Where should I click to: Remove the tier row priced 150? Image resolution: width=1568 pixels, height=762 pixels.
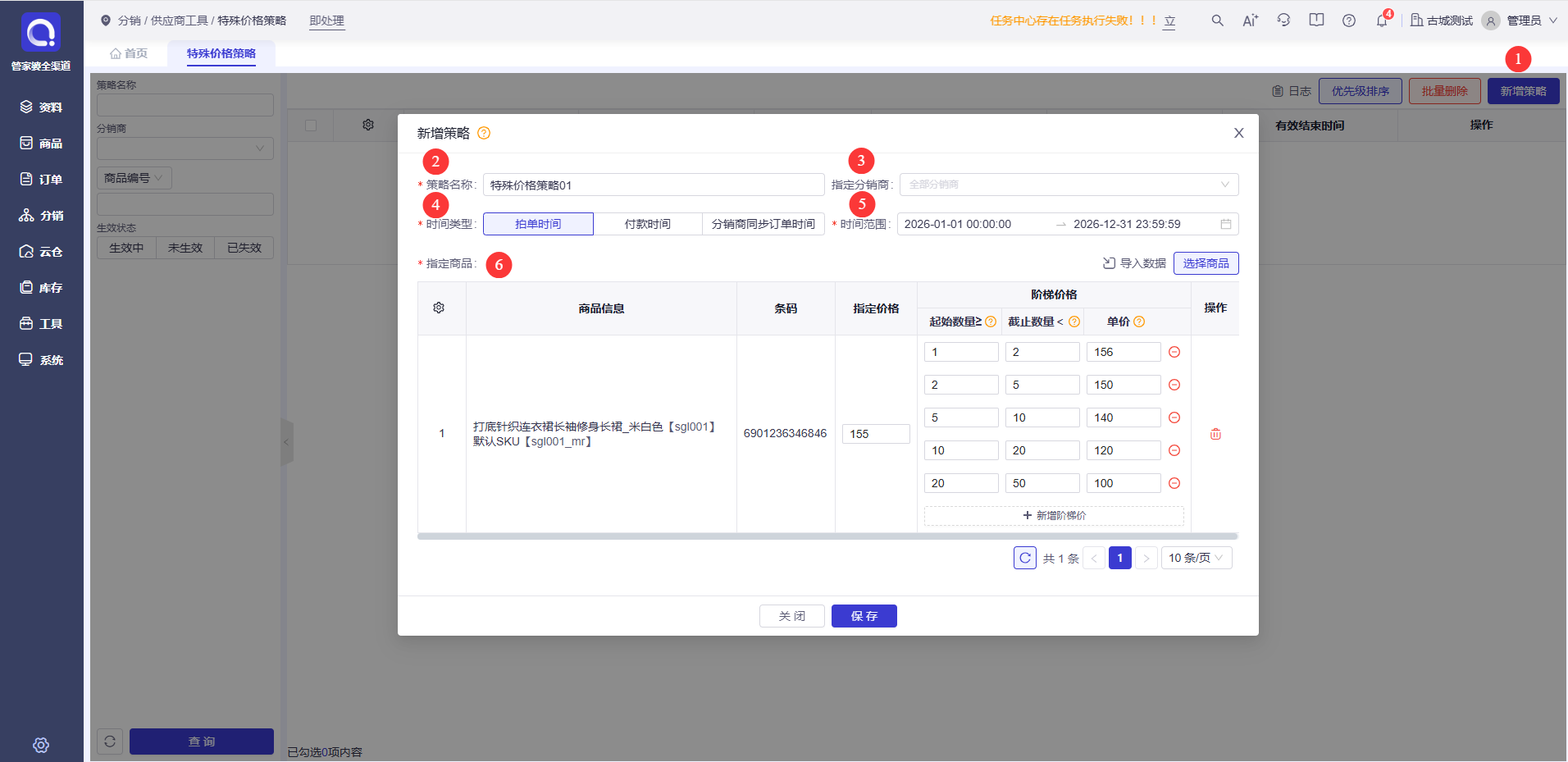pyautogui.click(x=1174, y=385)
